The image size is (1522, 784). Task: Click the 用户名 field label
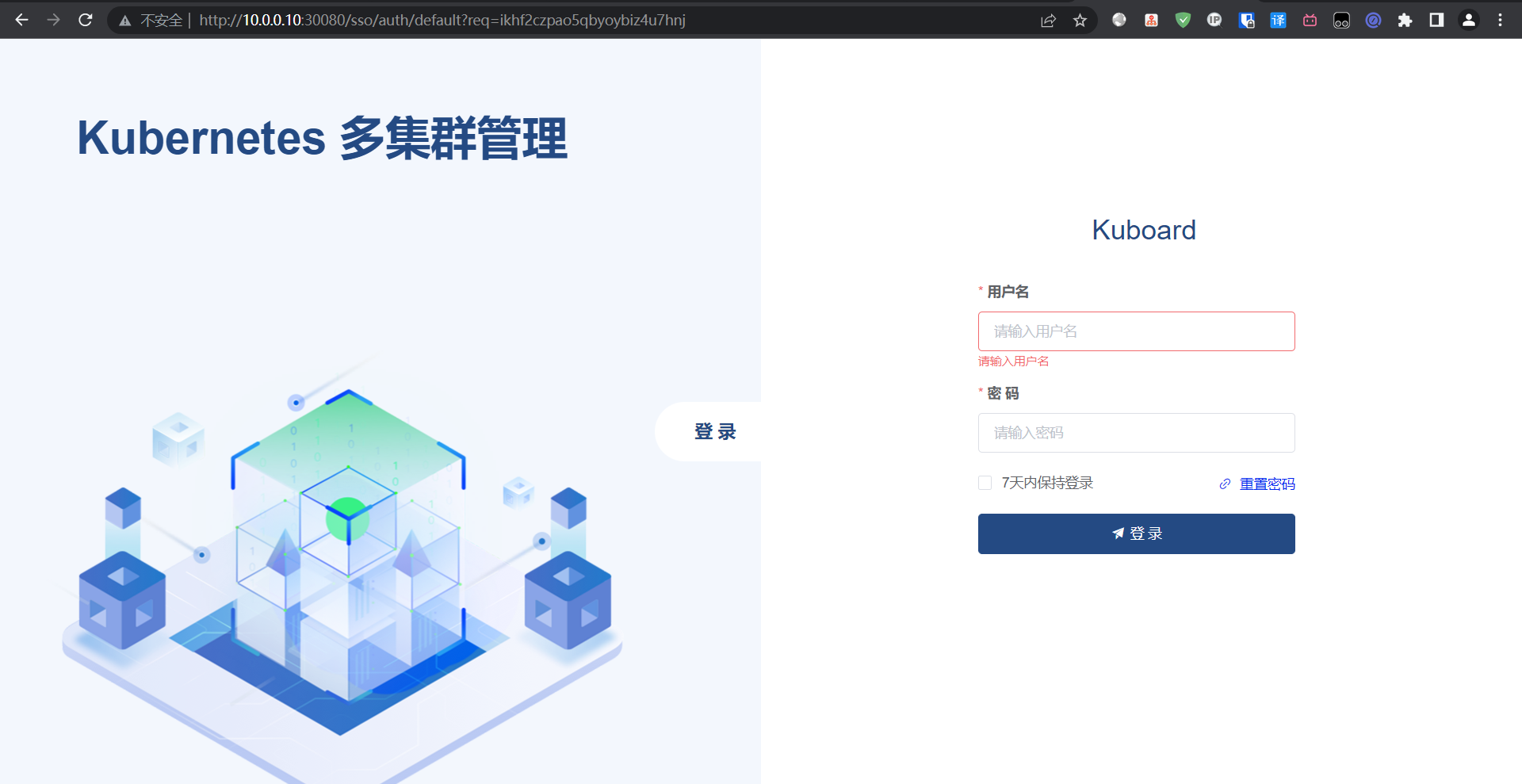[1008, 292]
